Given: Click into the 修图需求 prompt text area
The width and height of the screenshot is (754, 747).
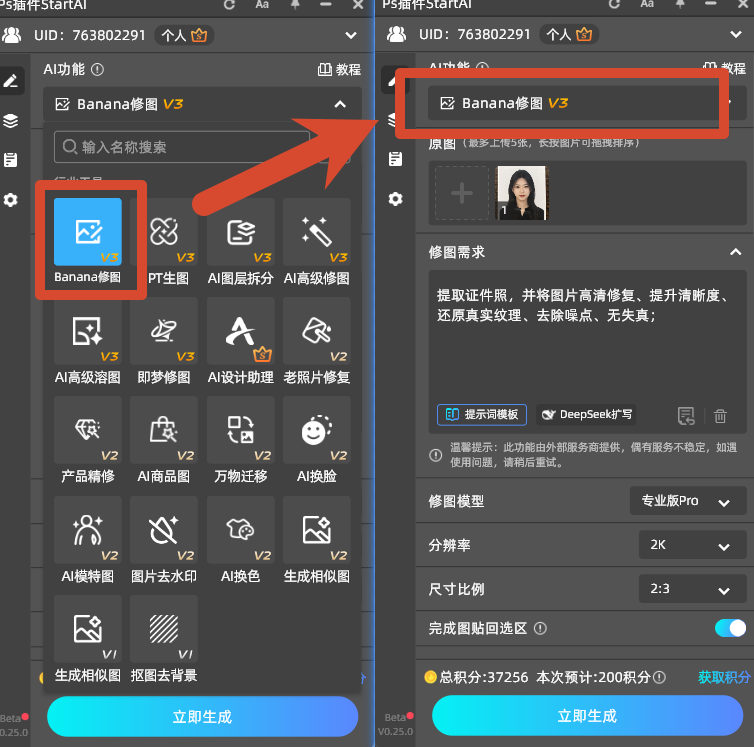Looking at the screenshot, I should tap(587, 342).
